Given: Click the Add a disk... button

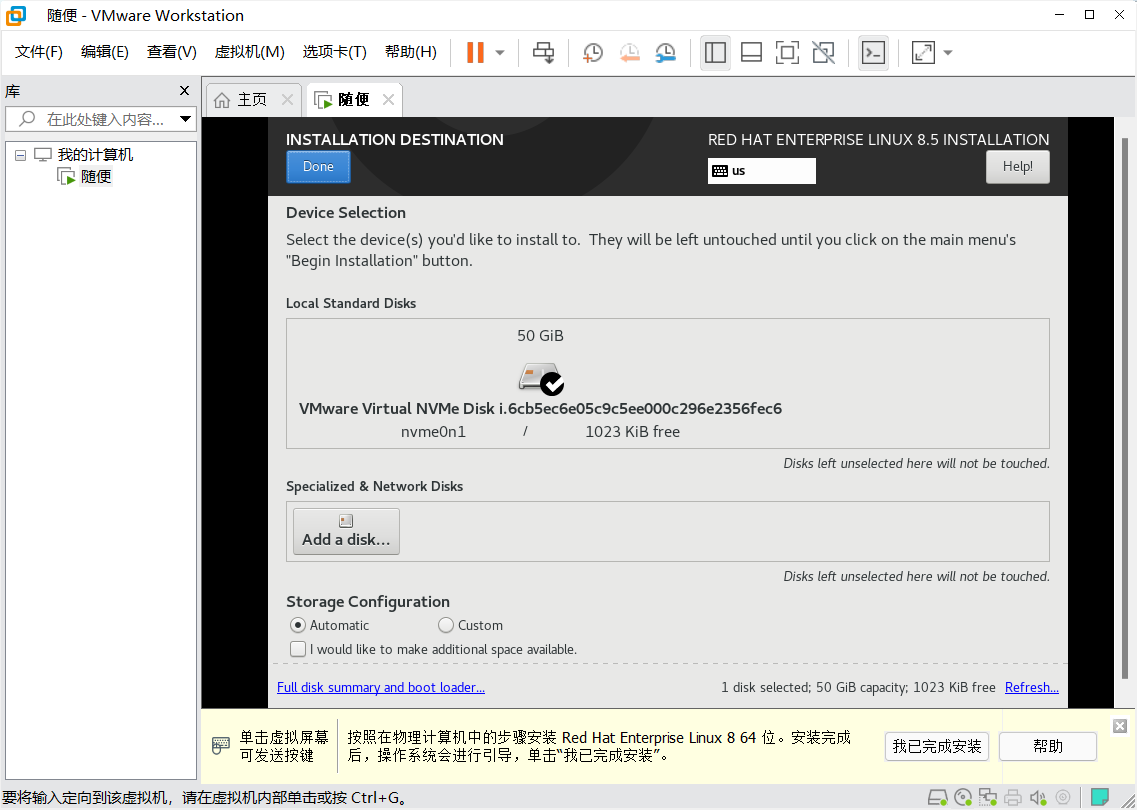Looking at the screenshot, I should point(346,532).
